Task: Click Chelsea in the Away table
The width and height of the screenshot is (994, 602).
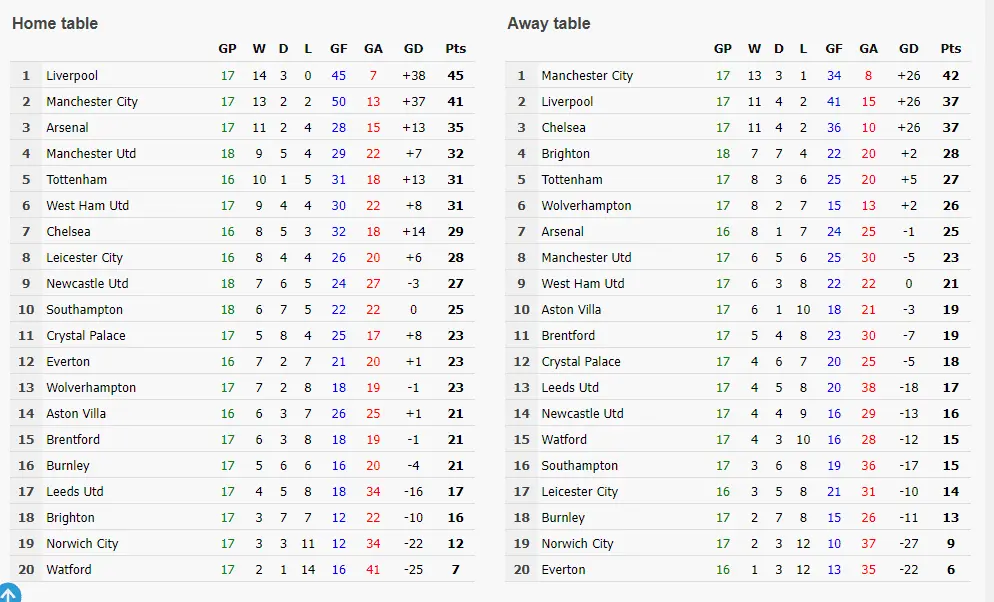Action: [564, 128]
